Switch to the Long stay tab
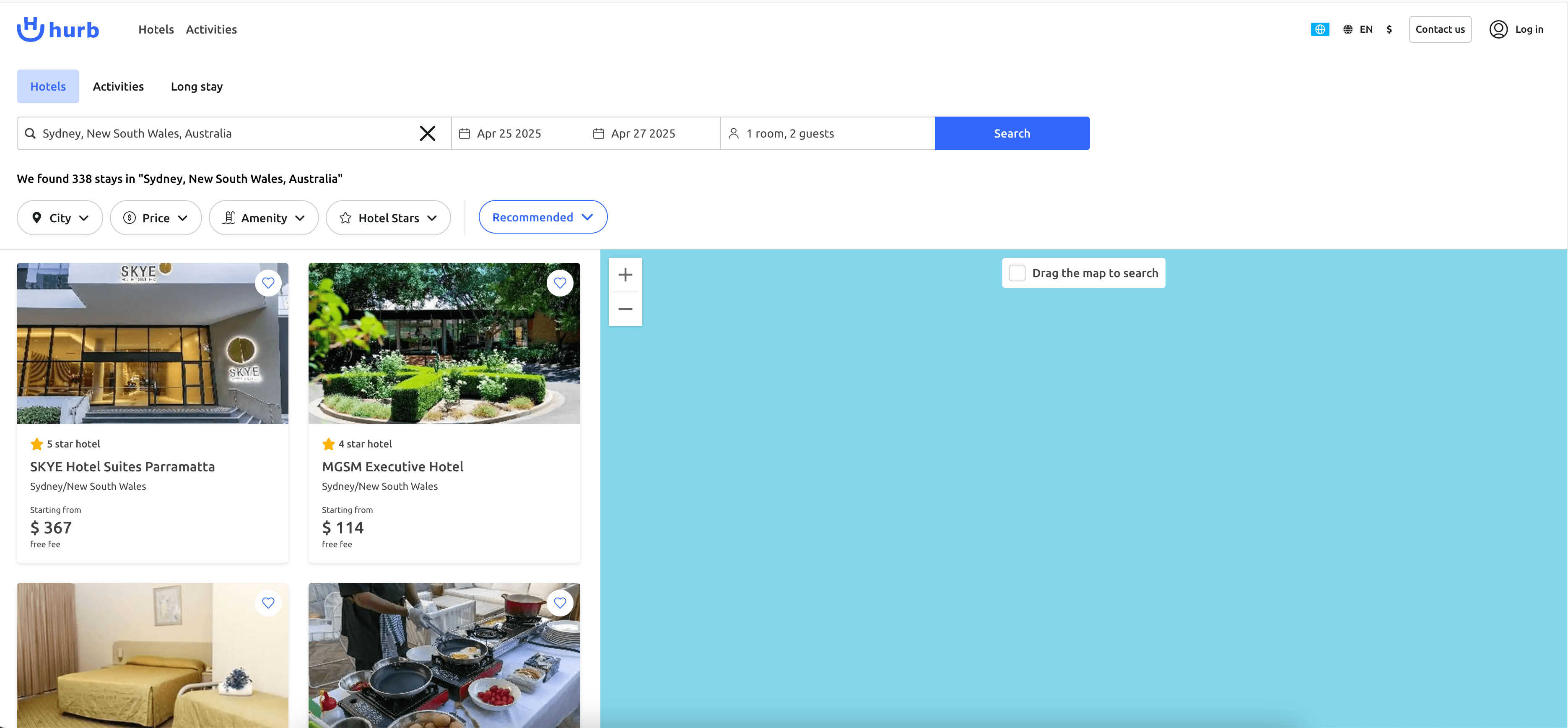 pyautogui.click(x=197, y=86)
